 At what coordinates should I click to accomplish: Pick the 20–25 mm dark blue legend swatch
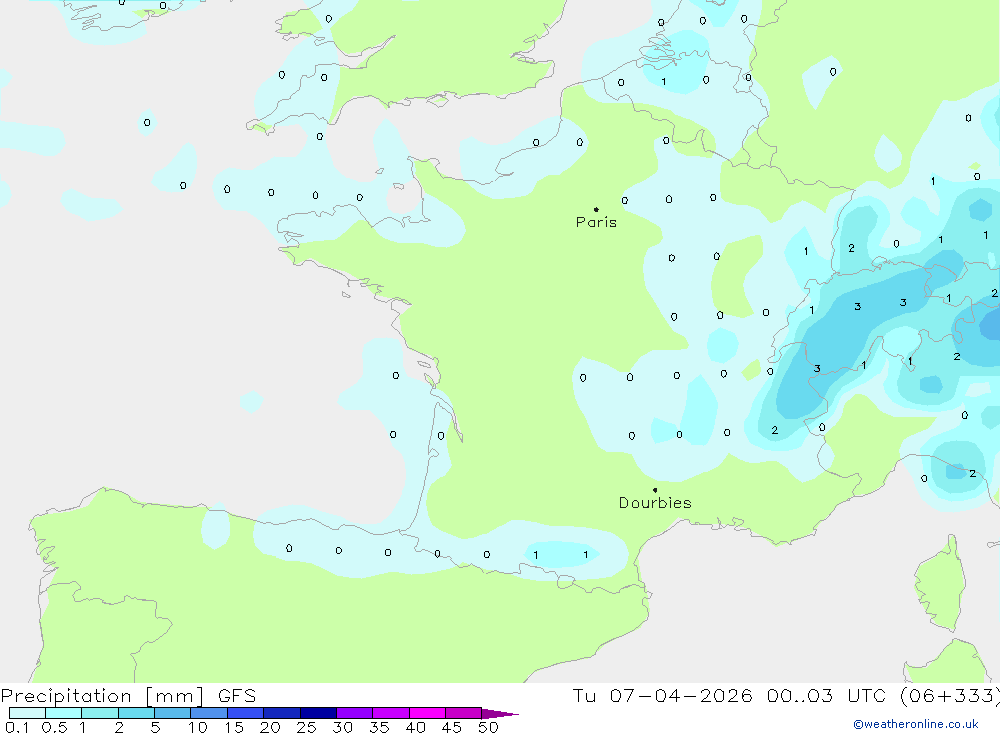click(282, 713)
